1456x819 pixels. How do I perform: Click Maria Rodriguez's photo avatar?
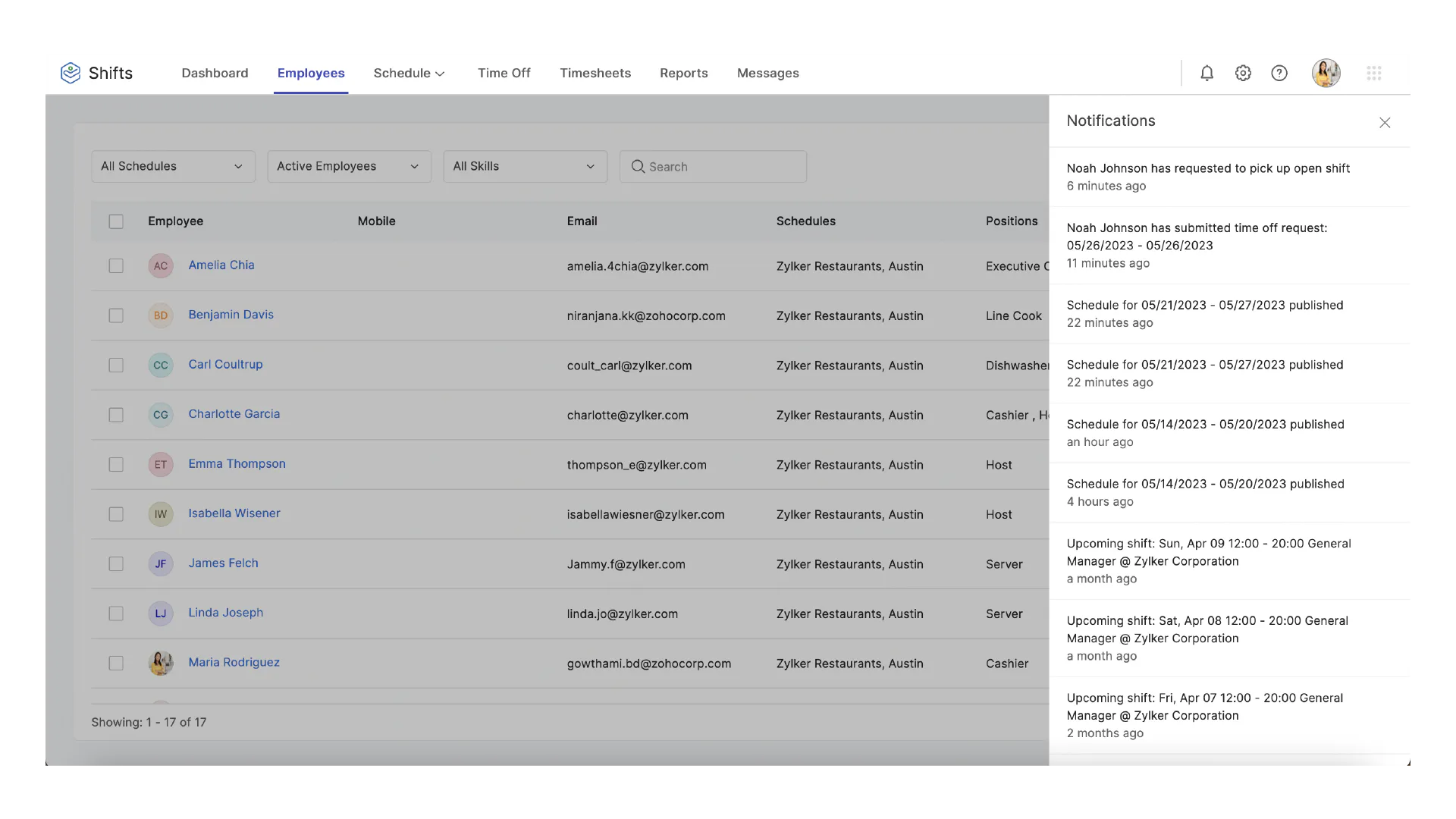161,663
